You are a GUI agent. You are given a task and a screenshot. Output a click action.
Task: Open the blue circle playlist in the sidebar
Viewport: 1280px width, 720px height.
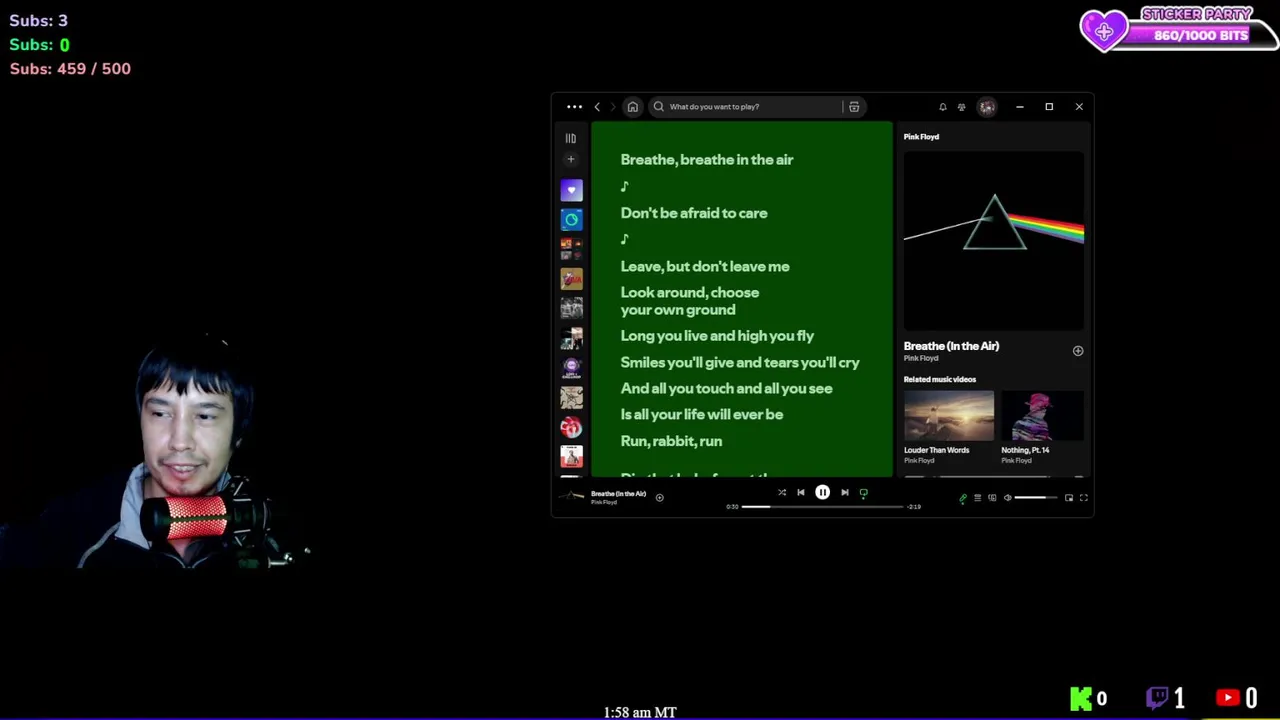click(x=571, y=219)
